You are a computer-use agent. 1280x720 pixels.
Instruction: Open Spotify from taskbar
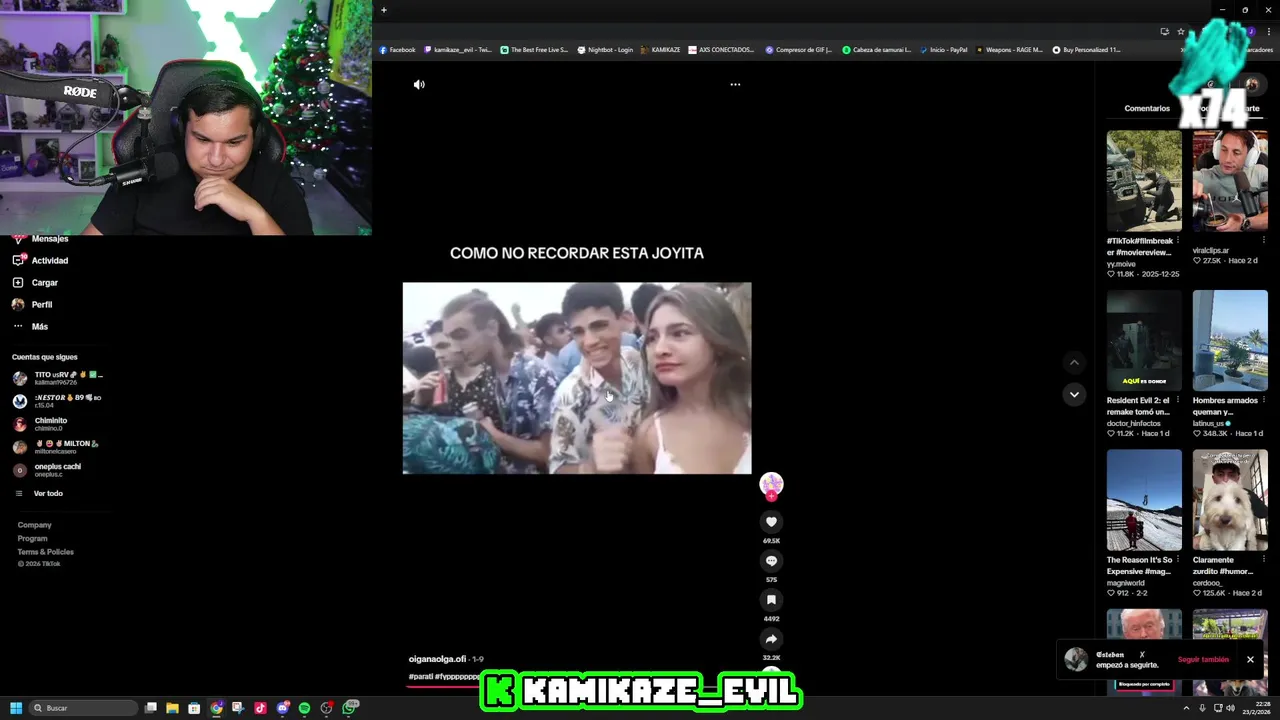pyautogui.click(x=304, y=708)
